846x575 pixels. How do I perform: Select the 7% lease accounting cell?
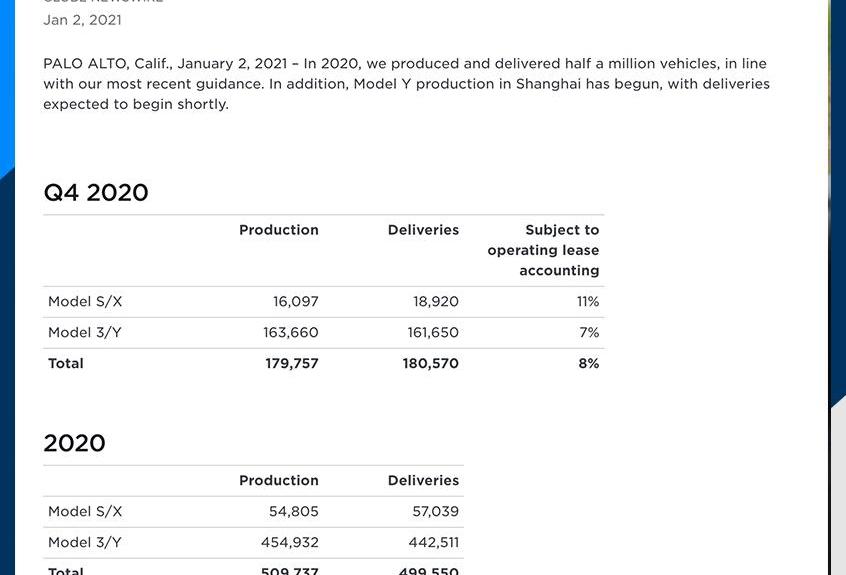point(589,333)
